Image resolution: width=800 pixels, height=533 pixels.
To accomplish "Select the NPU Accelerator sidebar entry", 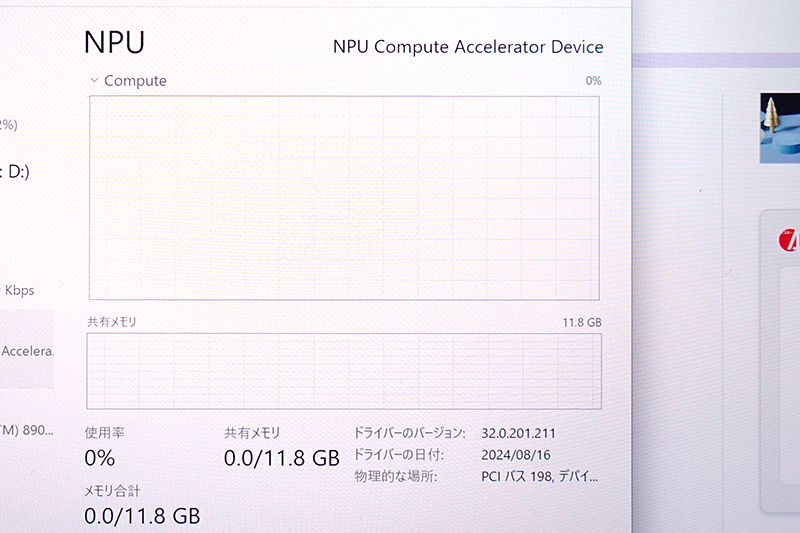I will coord(27,351).
